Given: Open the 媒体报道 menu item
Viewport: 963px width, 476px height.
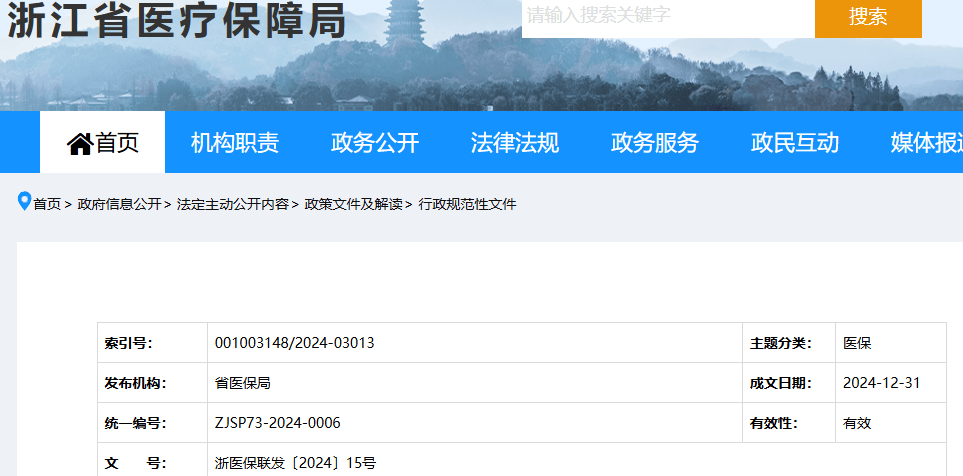Looking at the screenshot, I should click(x=927, y=142).
